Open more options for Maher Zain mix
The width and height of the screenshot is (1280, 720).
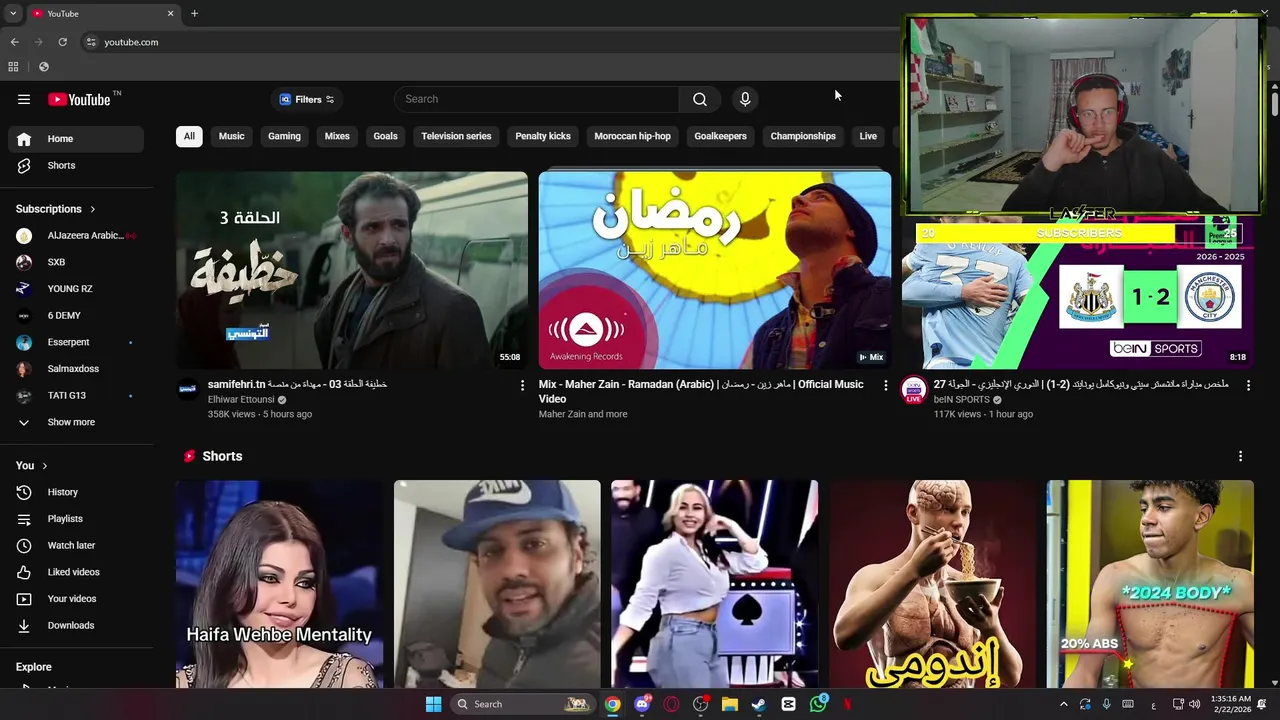click(885, 385)
